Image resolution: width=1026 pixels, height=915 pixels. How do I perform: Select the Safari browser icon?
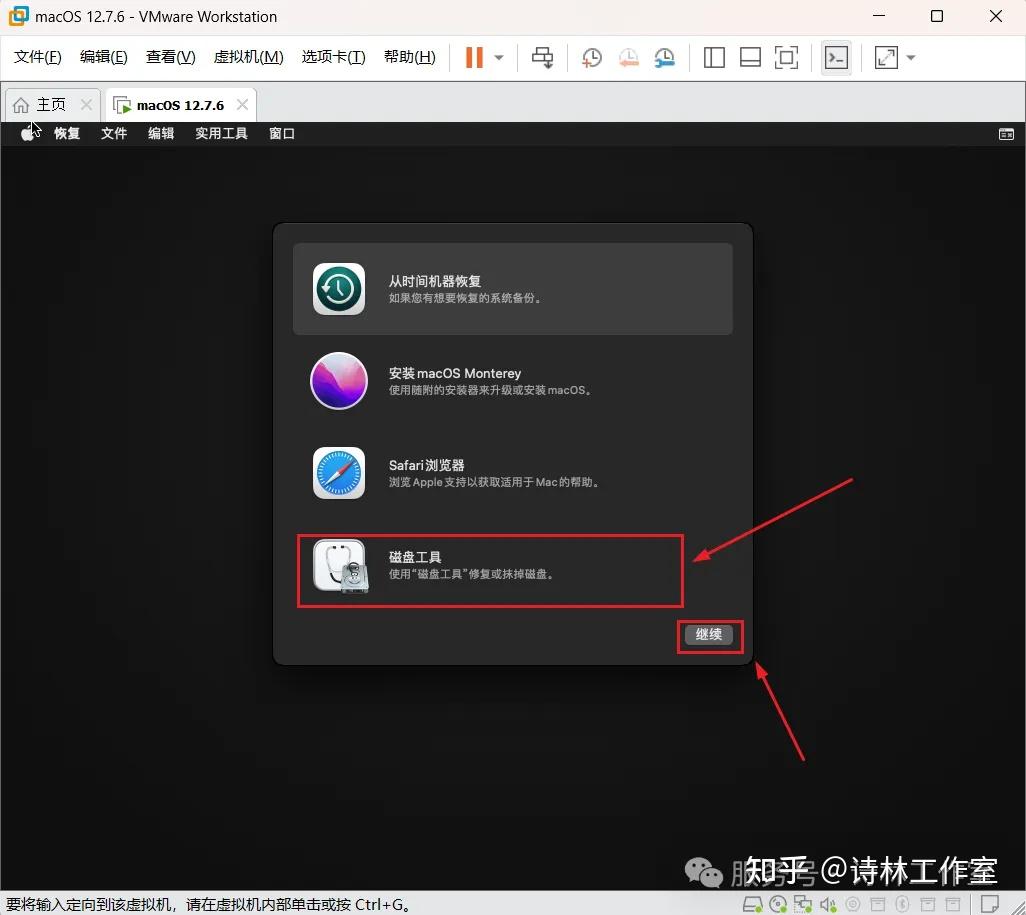[x=338, y=473]
